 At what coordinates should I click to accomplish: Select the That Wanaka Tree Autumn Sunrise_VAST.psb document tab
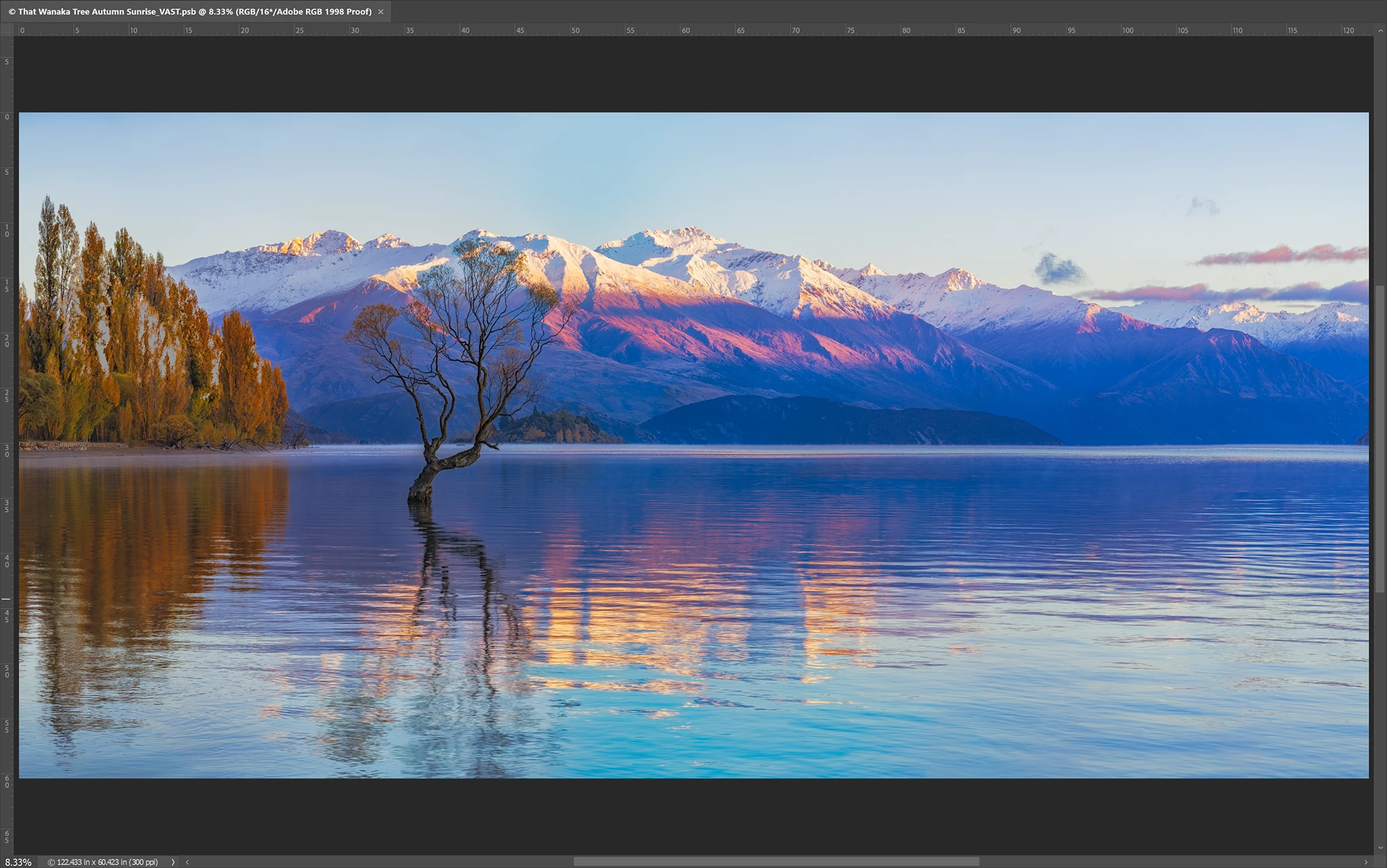click(196, 12)
